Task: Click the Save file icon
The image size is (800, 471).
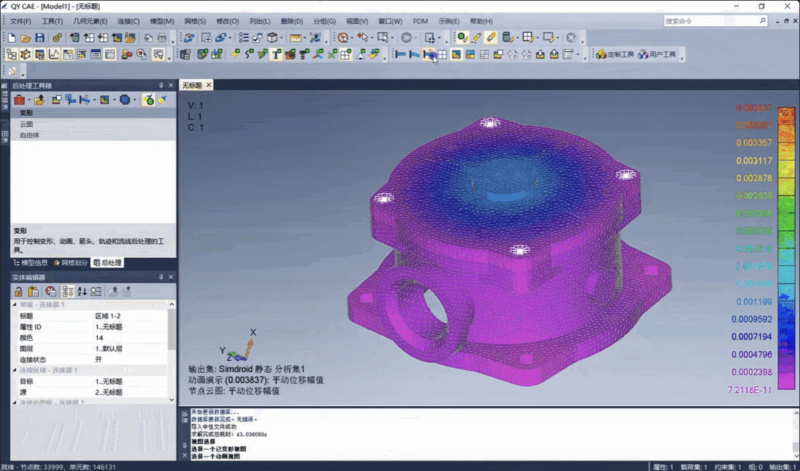Action: coord(42,38)
